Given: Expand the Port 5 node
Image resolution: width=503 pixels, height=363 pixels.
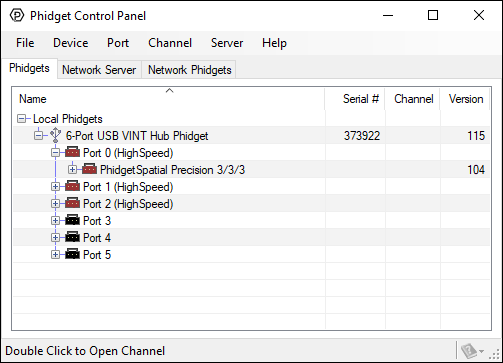Looking at the screenshot, I should 55,255.
